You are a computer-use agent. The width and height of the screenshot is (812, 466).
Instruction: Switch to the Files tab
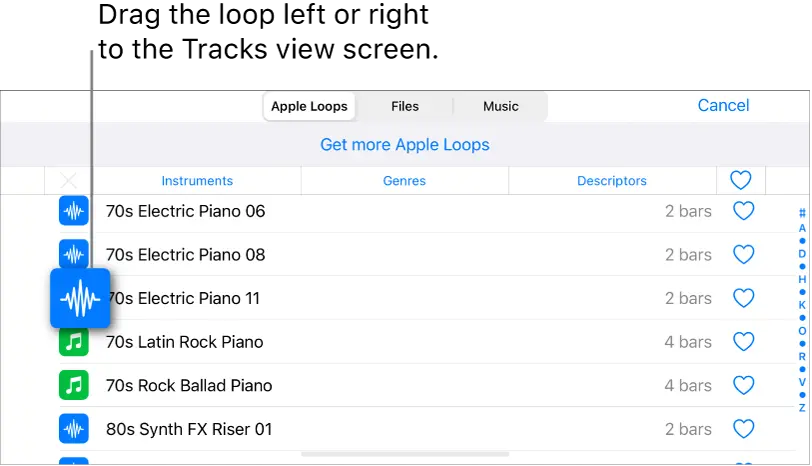pos(405,106)
